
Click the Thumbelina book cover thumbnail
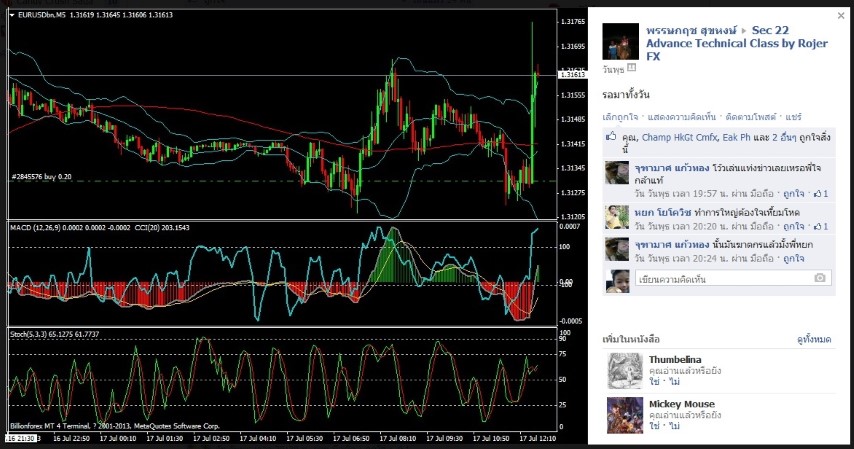(625, 371)
